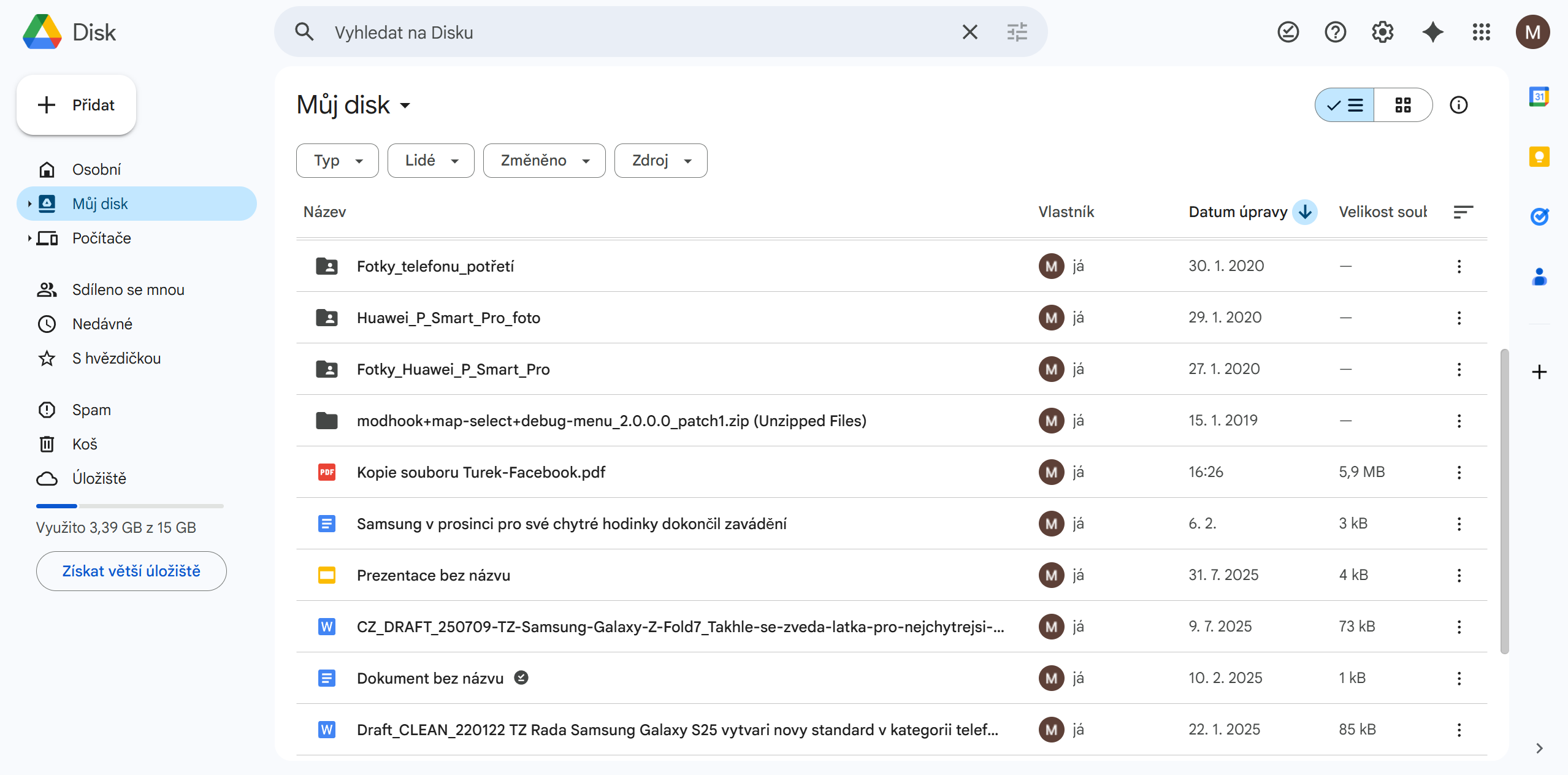The image size is (1568, 775).
Task: Reverse sort direction arrow by Datum úpravy
Action: point(1305,212)
